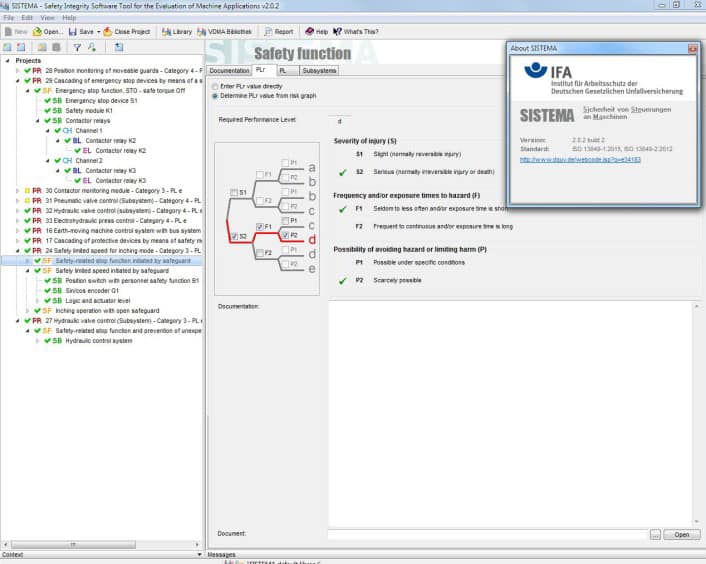Select the Sin/cos encoder G1 row
The height and width of the screenshot is (564, 706).
(92, 291)
